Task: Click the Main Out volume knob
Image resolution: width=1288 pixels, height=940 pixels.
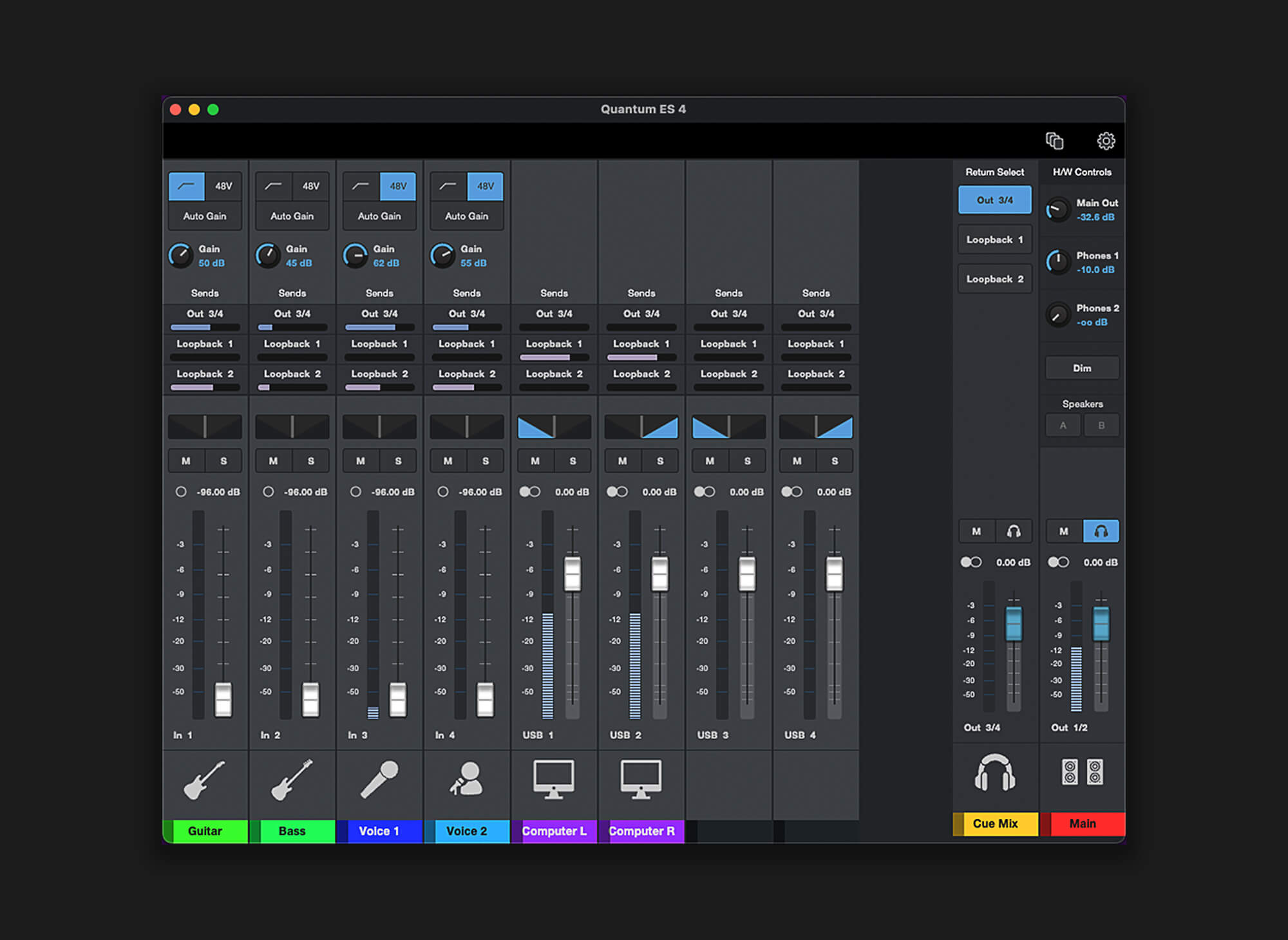Action: point(1057,210)
